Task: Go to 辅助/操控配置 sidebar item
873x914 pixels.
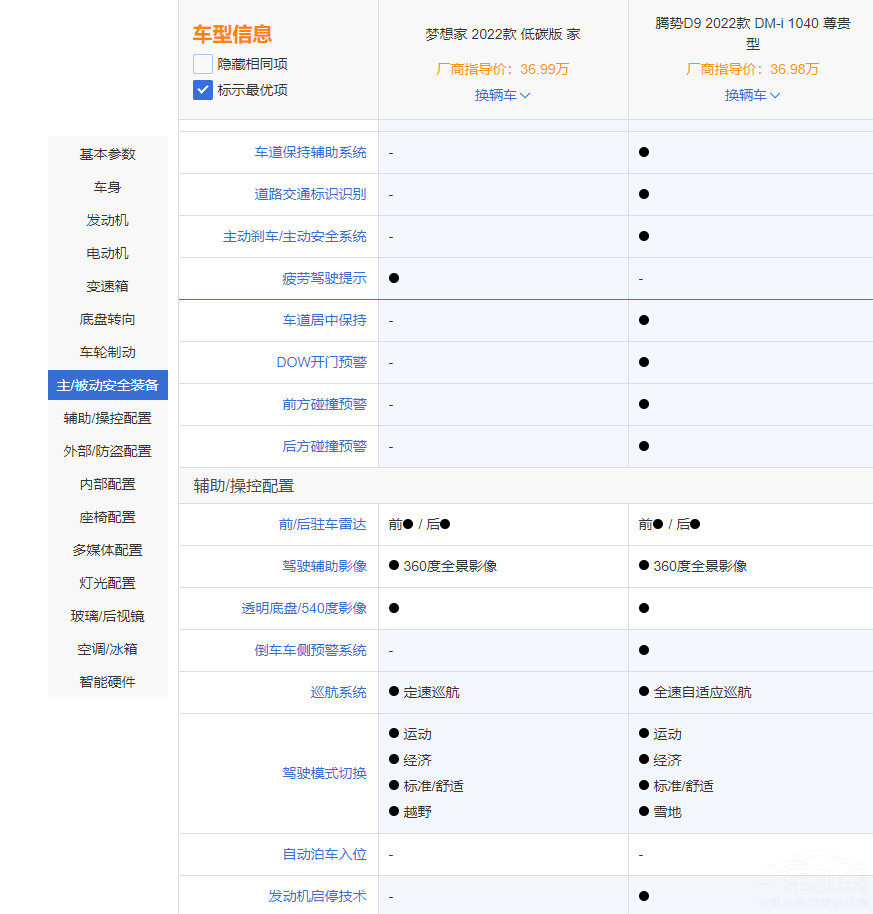Action: pyautogui.click(x=108, y=418)
